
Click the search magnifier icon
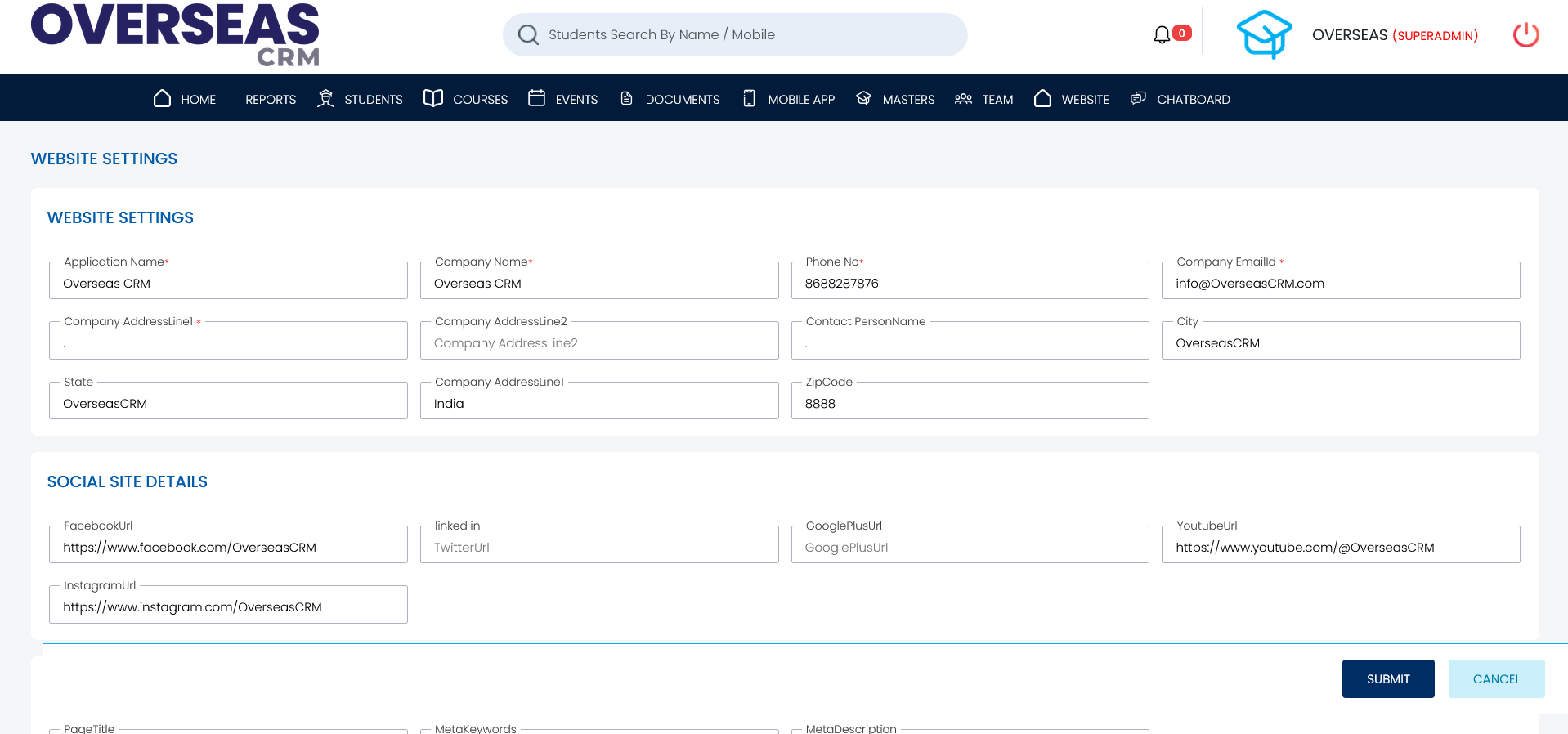click(528, 34)
